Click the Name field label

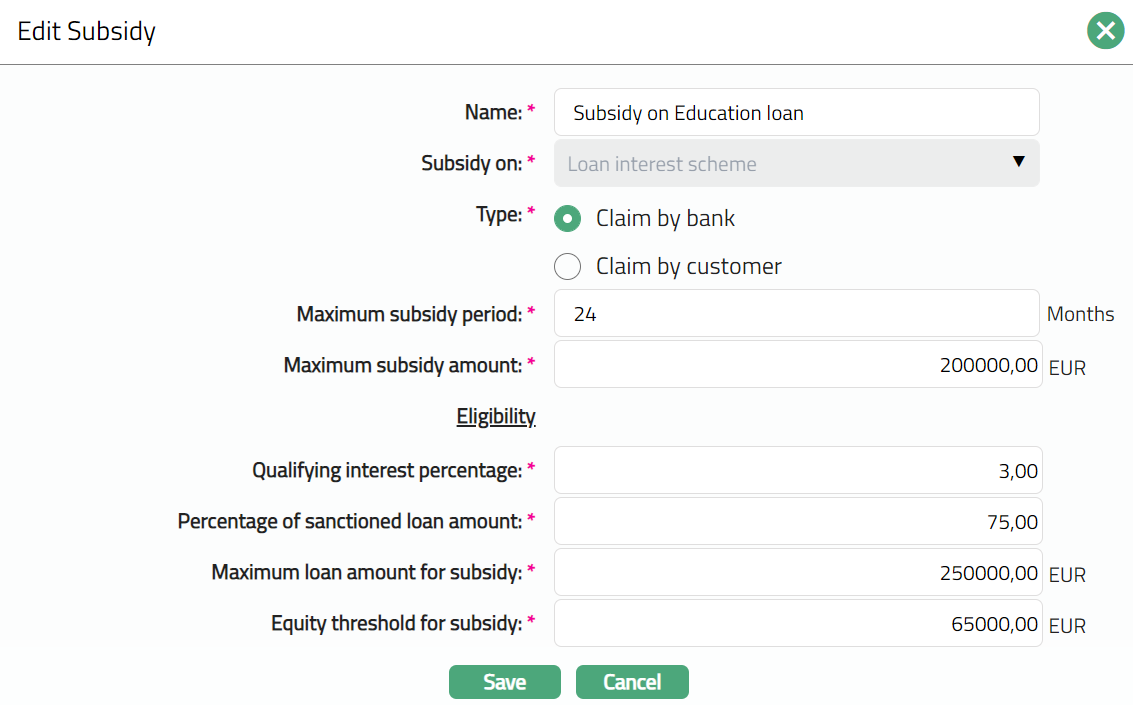[493, 113]
